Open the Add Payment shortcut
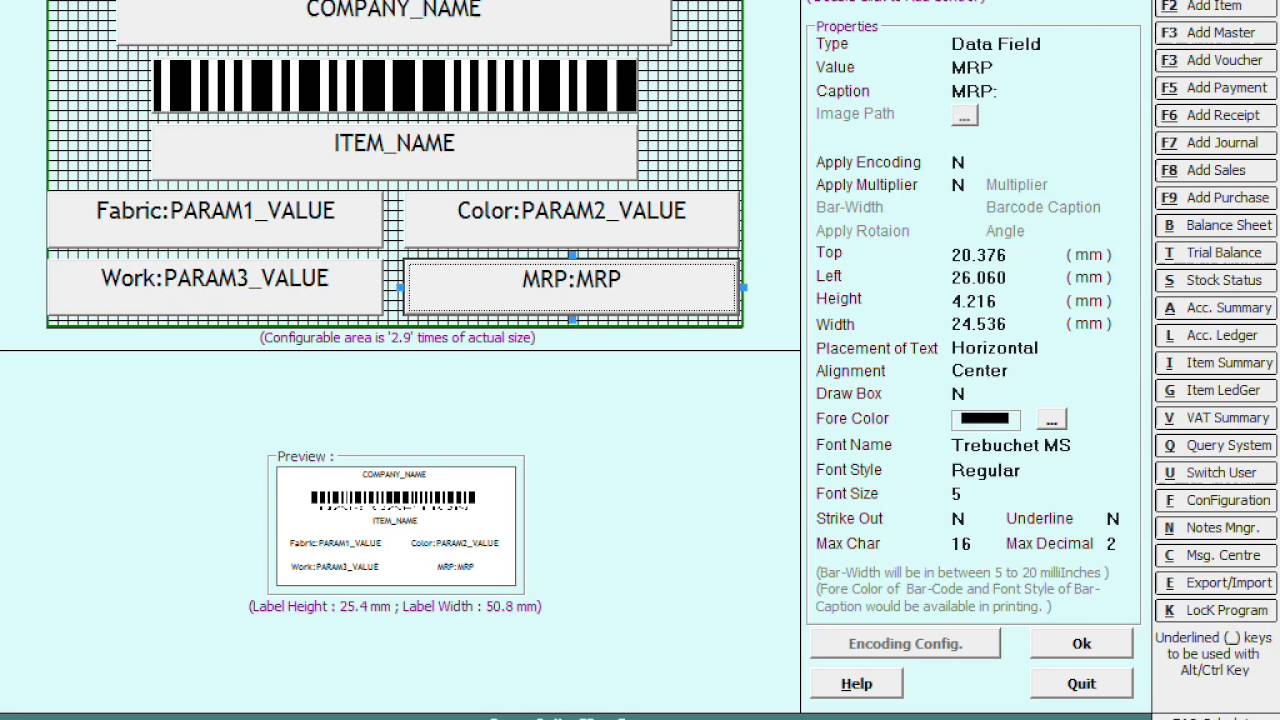Viewport: 1280px width, 720px height. pos(1215,88)
